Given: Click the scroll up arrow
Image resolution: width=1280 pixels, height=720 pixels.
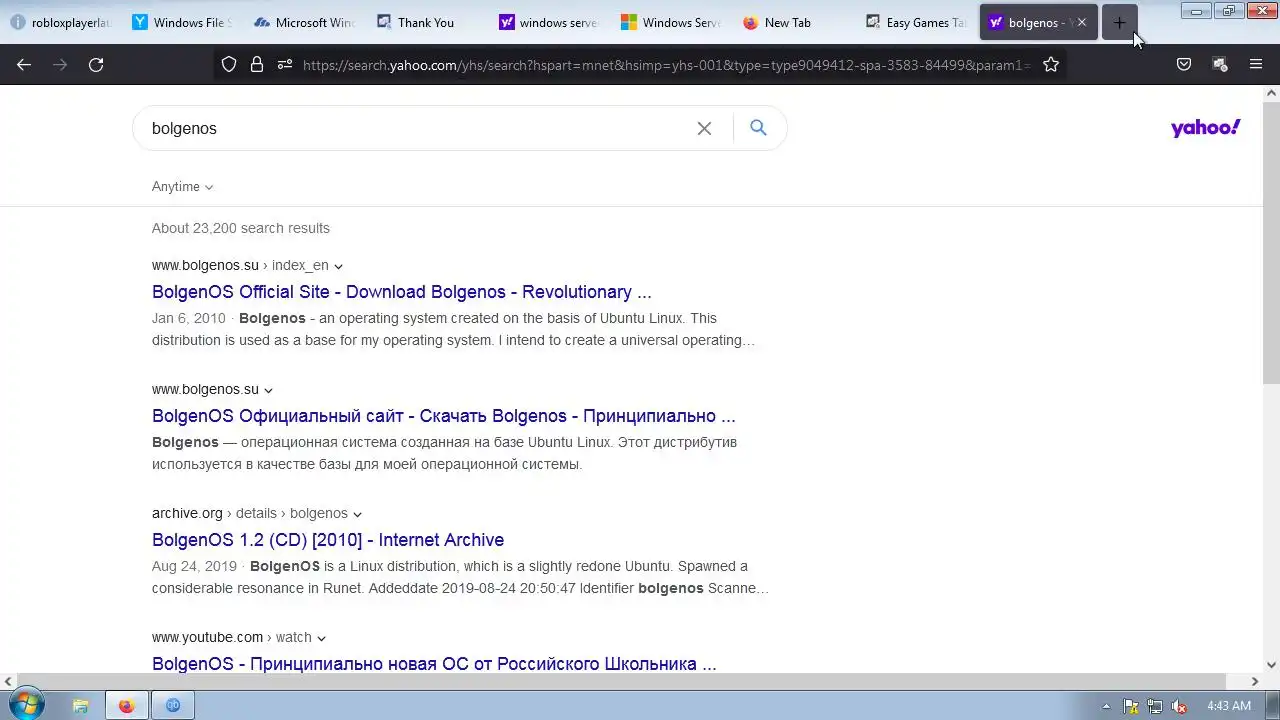Looking at the screenshot, I should click(x=1271, y=93).
